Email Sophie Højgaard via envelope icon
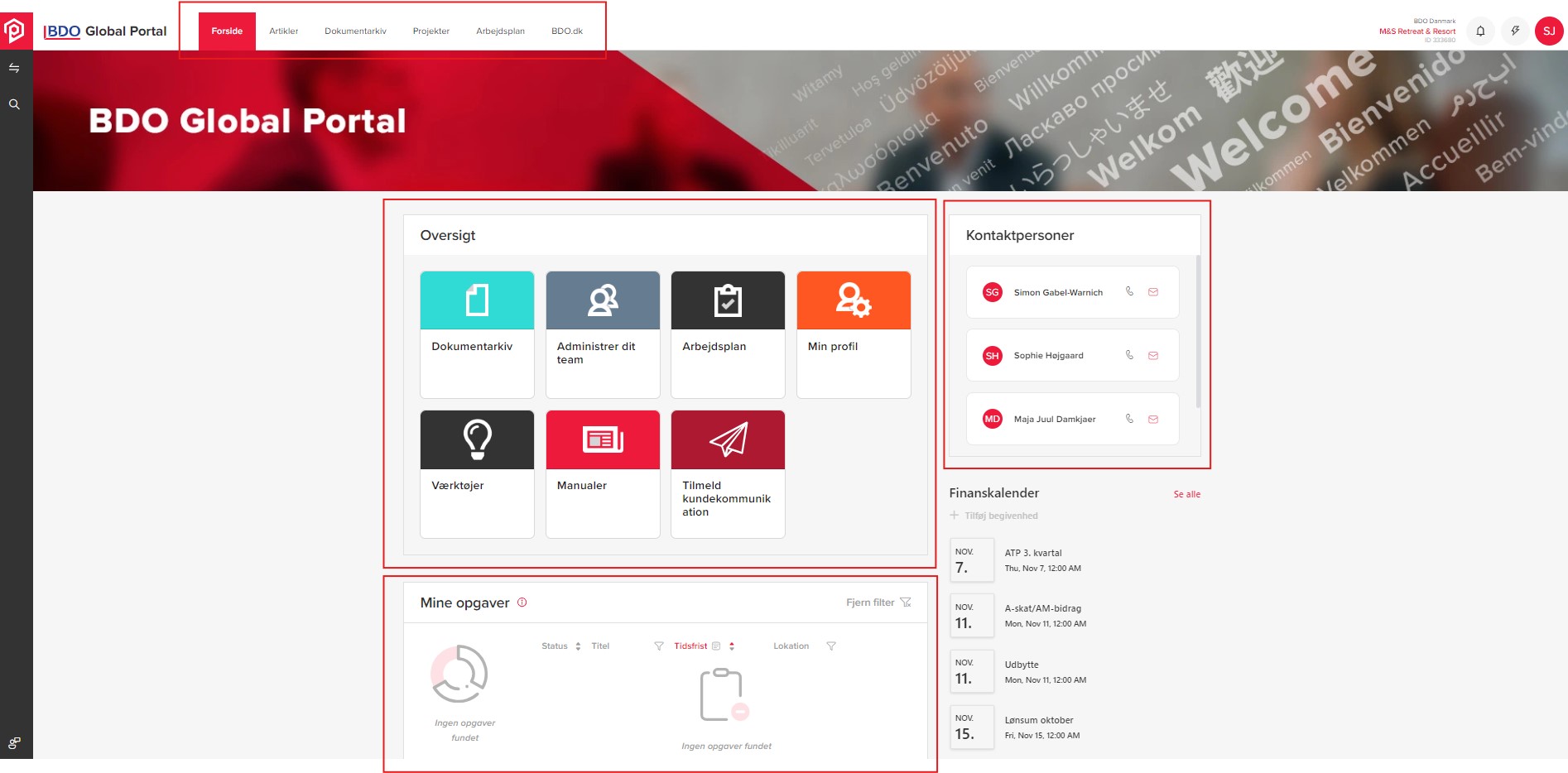The width and height of the screenshot is (1568, 773). (1153, 355)
